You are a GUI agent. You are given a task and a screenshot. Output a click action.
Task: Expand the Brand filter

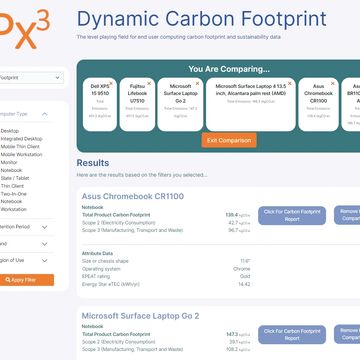[x=44, y=244]
